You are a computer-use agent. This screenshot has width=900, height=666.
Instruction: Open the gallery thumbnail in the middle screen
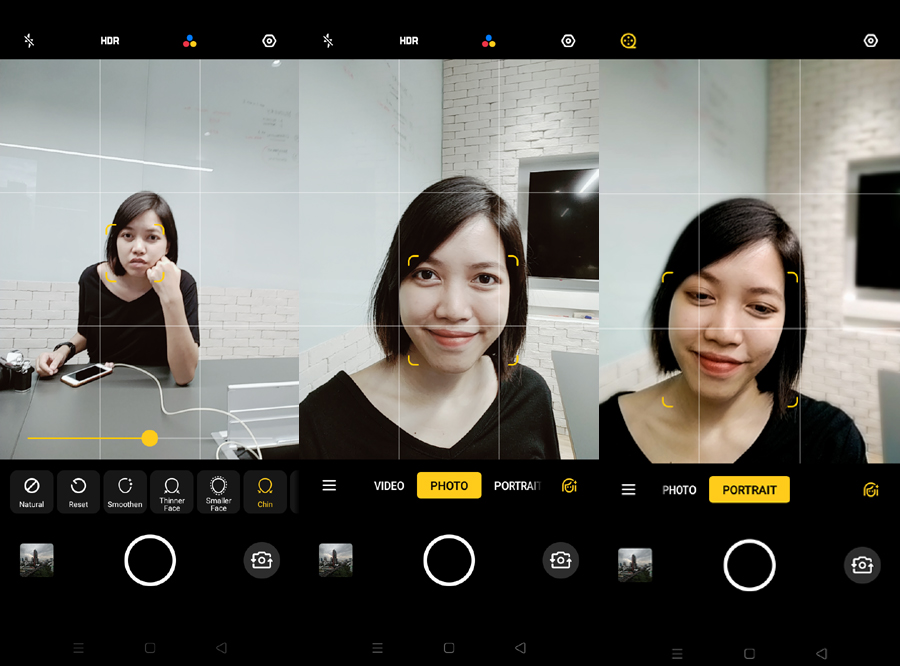click(x=336, y=560)
